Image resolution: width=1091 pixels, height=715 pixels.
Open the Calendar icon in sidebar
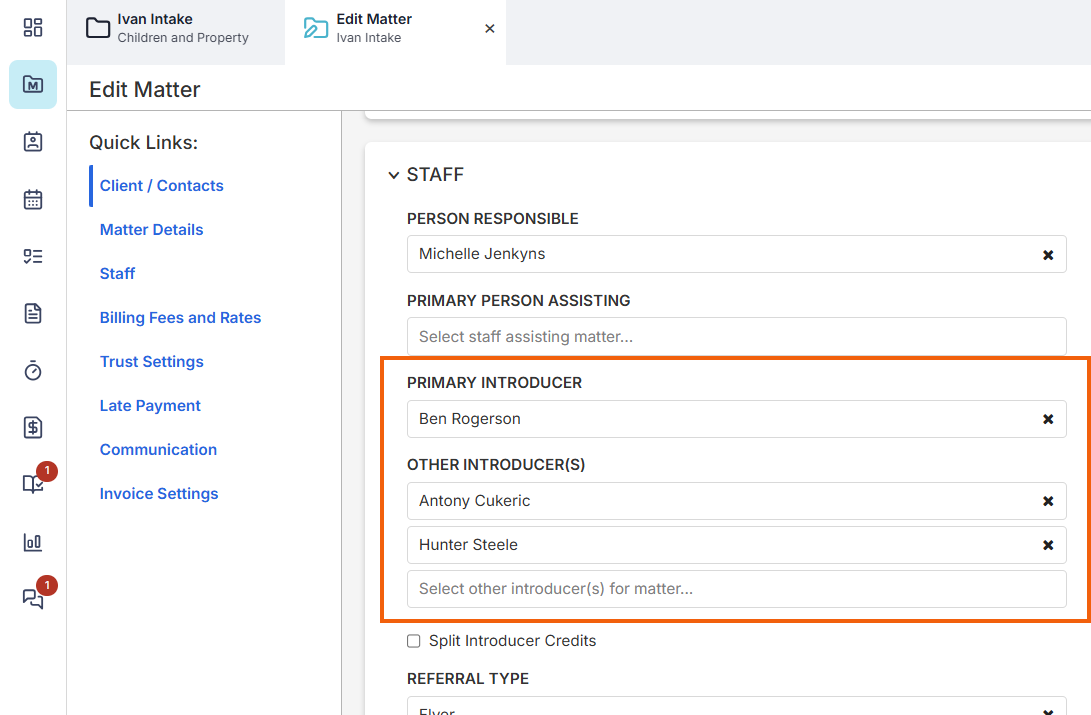[33, 199]
